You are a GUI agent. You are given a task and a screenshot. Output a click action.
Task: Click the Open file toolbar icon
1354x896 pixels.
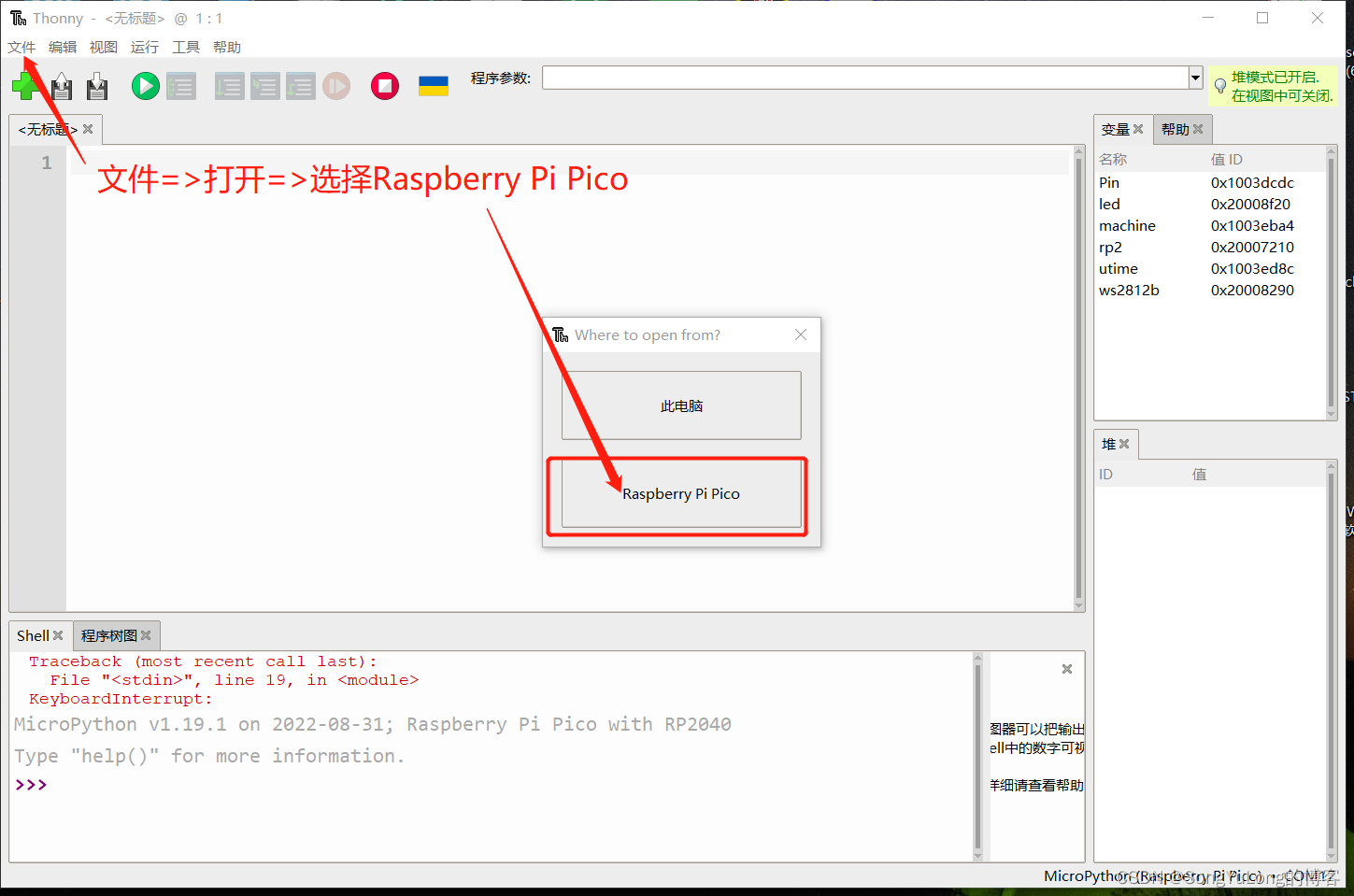click(62, 86)
